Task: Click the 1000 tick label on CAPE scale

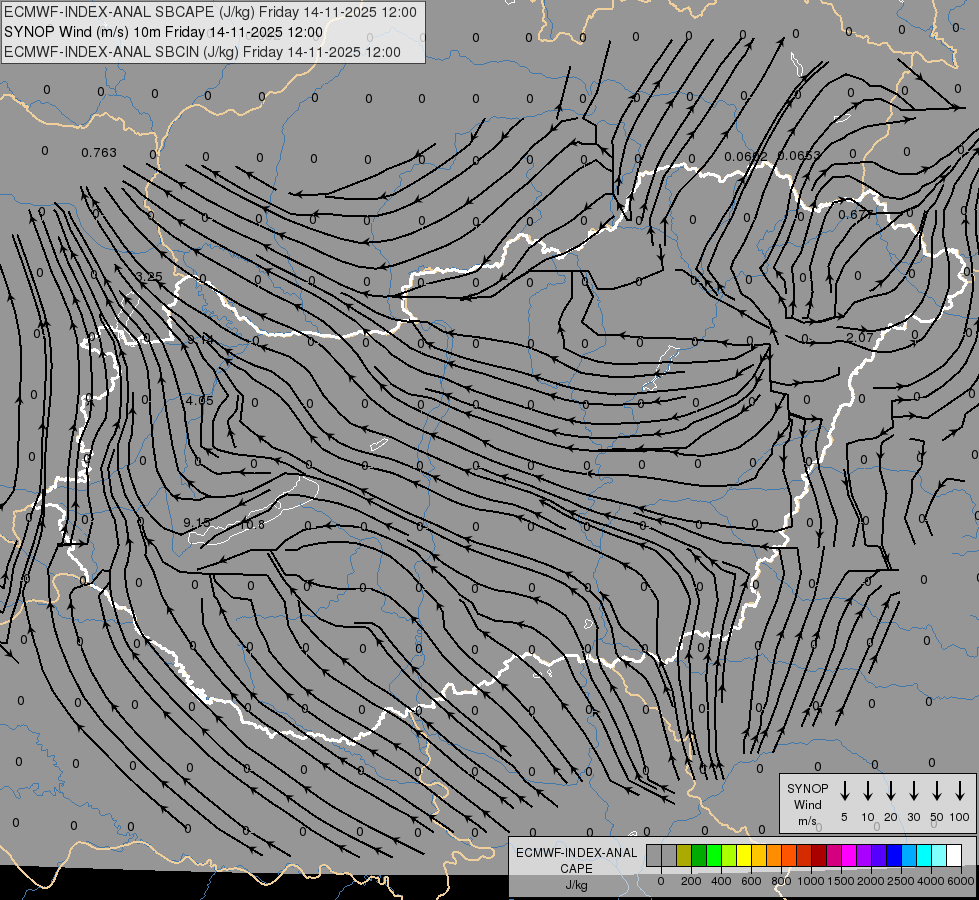Action: point(811,881)
